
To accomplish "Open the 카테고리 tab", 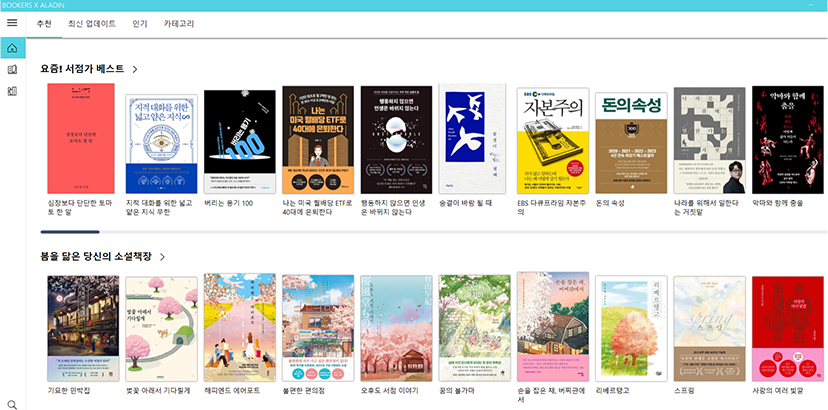I will 179,24.
